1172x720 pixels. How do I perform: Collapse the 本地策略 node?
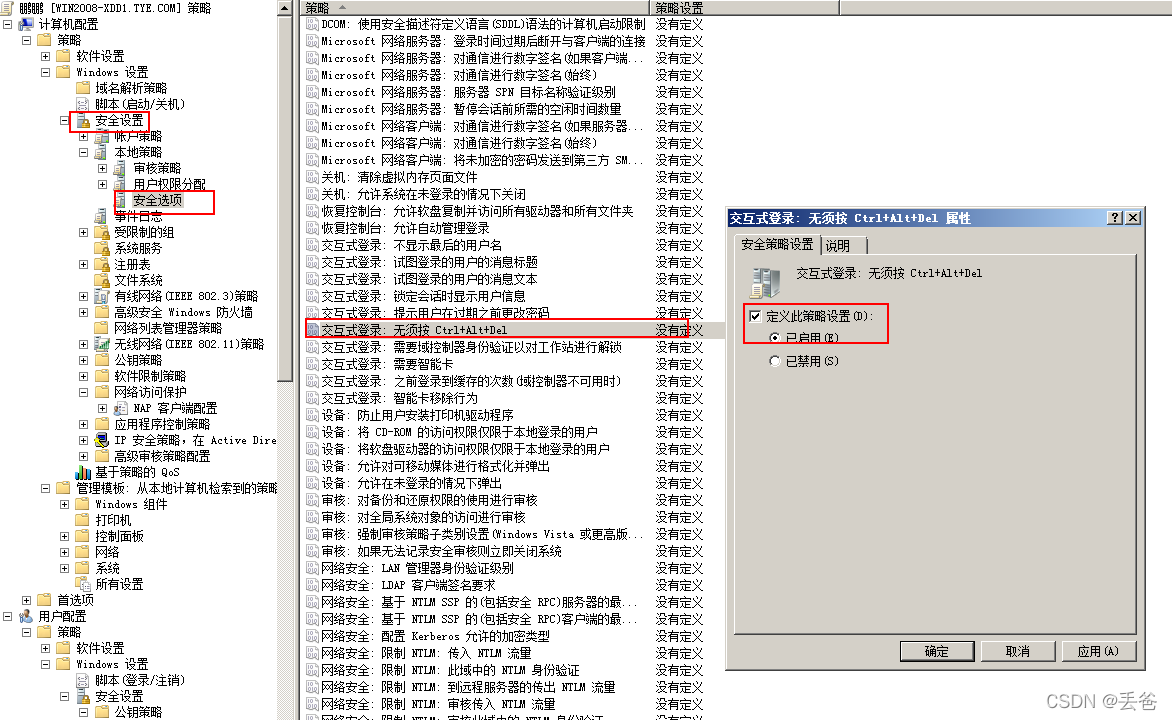pyautogui.click(x=84, y=153)
